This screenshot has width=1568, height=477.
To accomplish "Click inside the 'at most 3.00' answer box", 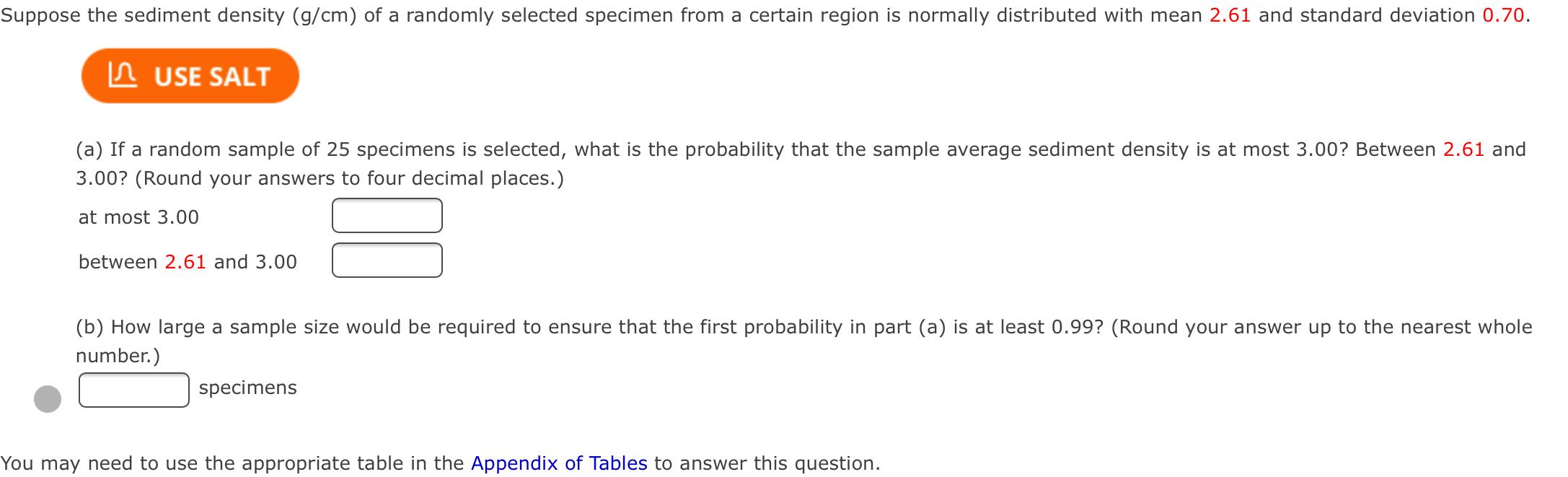I will coord(387,214).
